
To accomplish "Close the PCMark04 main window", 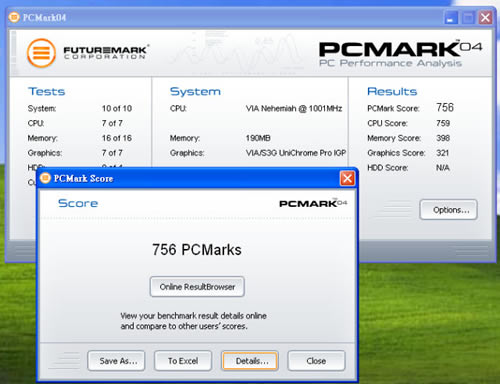I will click(x=485, y=18).
